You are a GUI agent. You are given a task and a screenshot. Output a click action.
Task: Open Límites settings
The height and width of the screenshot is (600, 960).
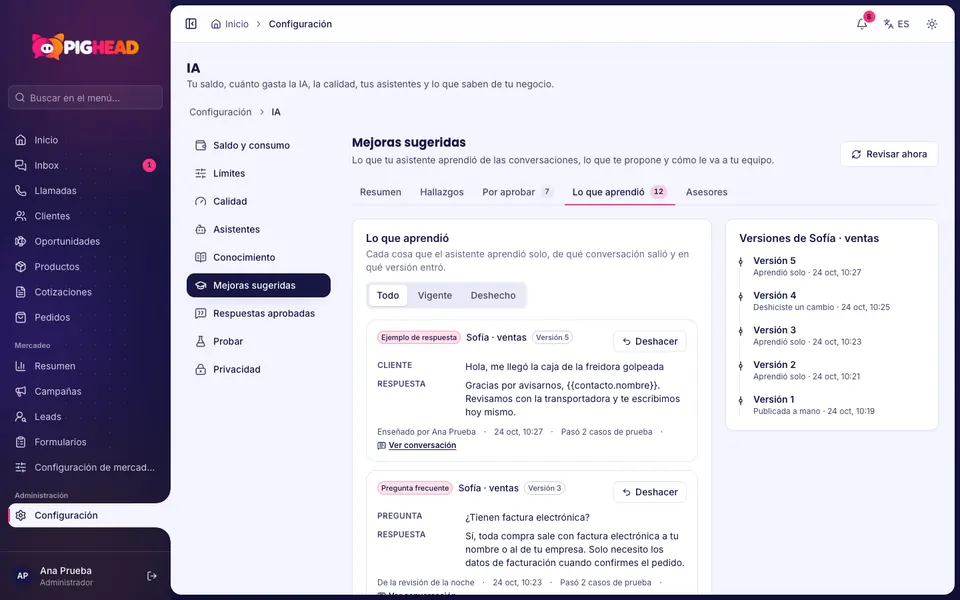258,173
